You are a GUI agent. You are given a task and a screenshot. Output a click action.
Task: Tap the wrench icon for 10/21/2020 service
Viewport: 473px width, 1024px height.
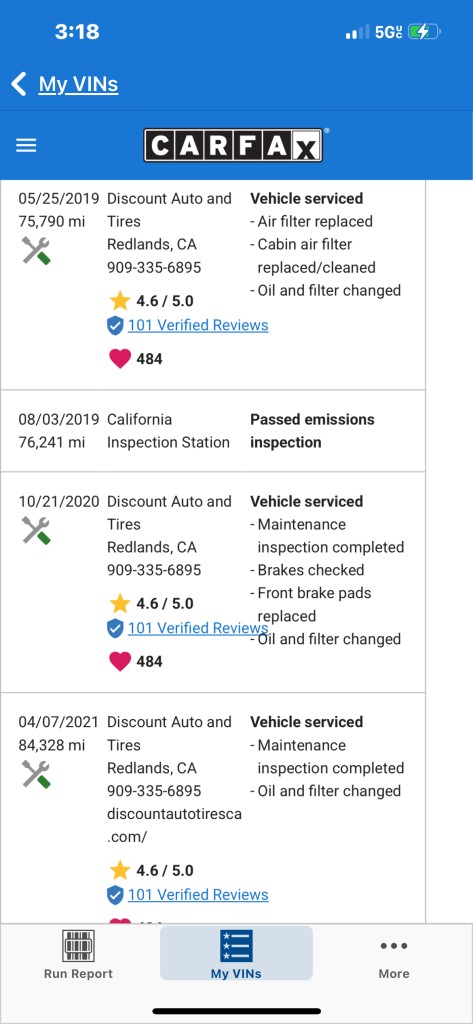36,530
